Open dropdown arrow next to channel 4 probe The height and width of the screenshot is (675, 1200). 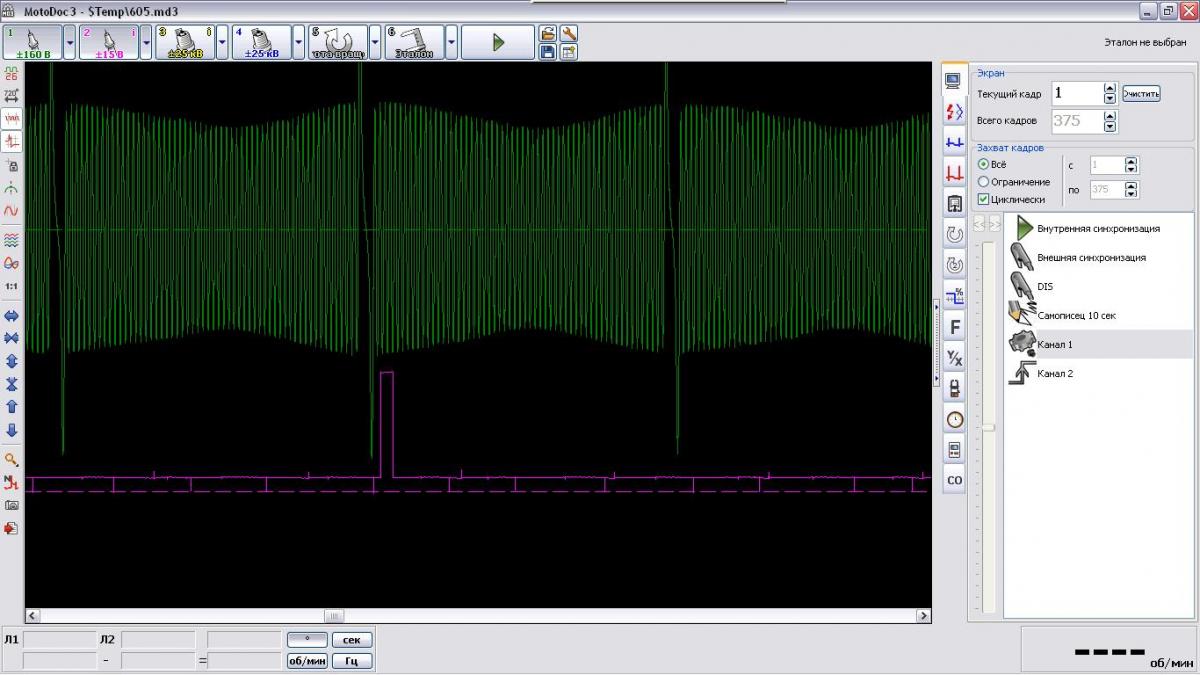point(298,43)
